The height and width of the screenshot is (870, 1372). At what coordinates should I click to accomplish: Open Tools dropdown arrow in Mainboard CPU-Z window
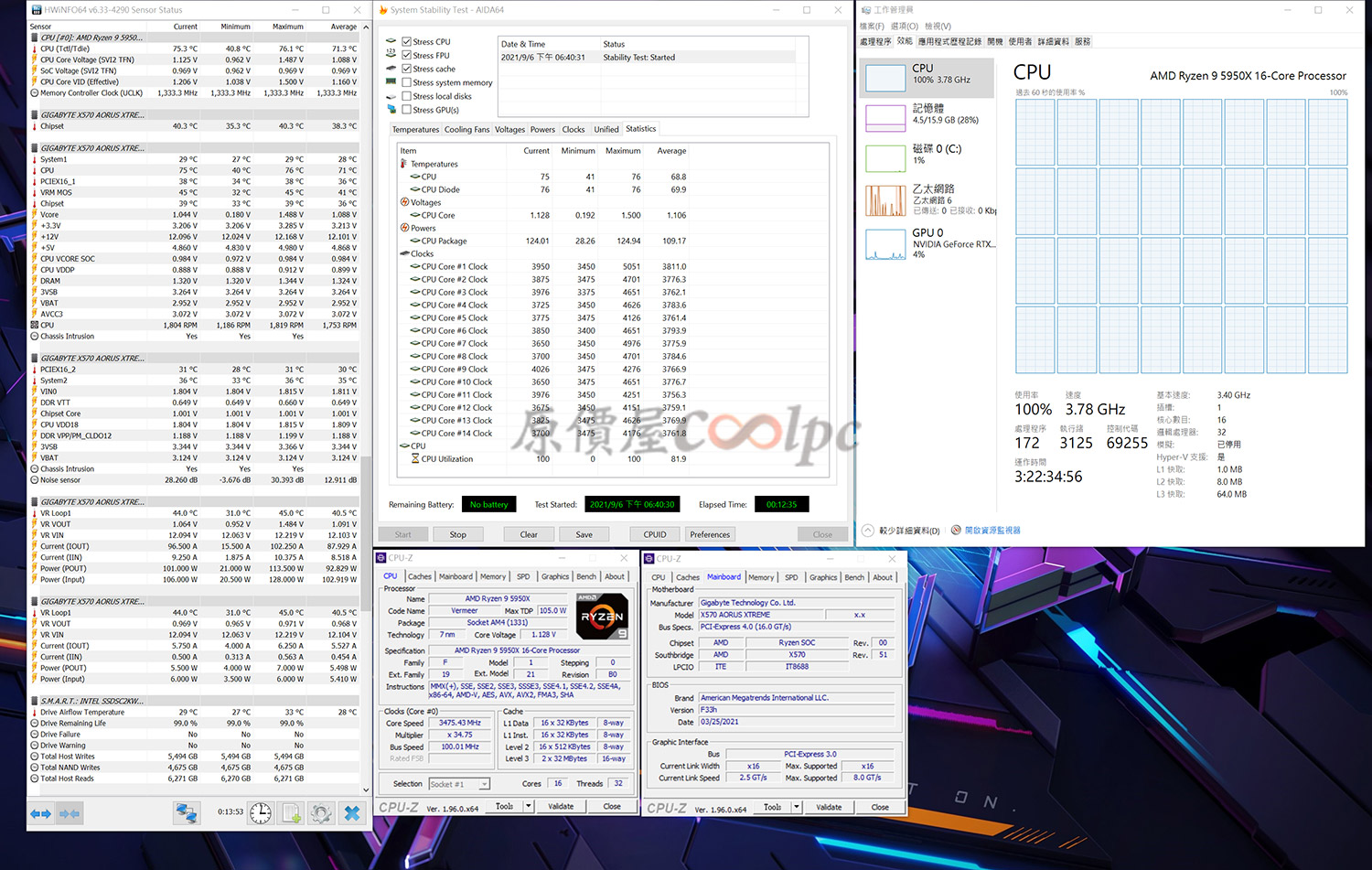click(797, 807)
